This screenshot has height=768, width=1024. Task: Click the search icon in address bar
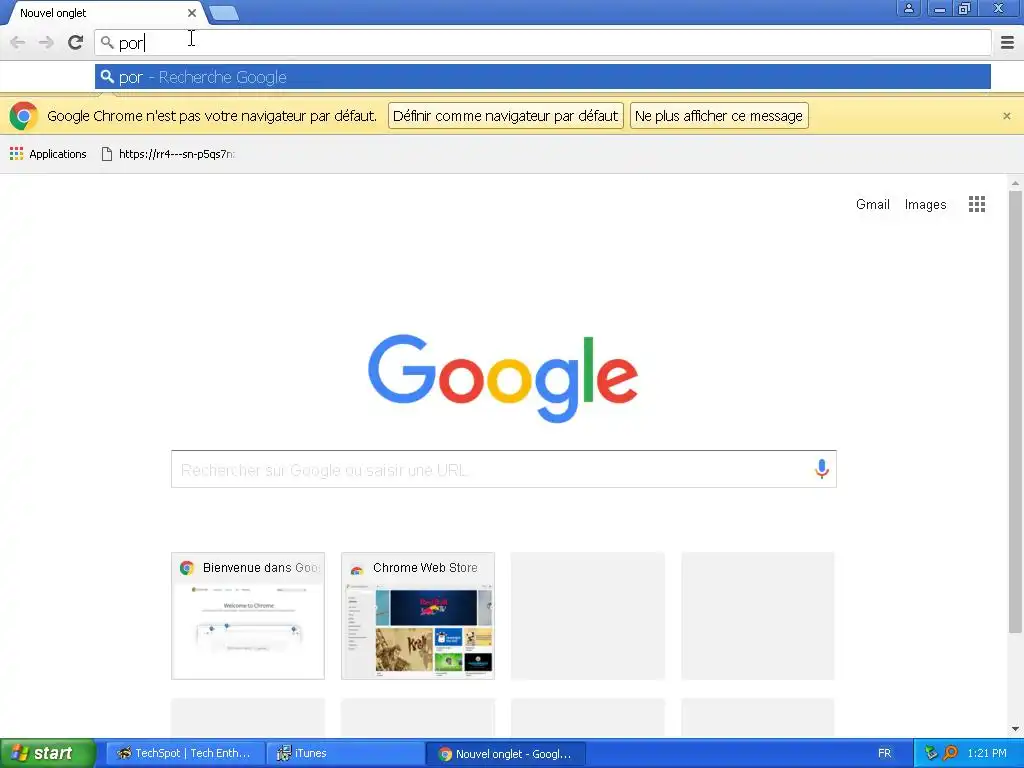point(107,43)
